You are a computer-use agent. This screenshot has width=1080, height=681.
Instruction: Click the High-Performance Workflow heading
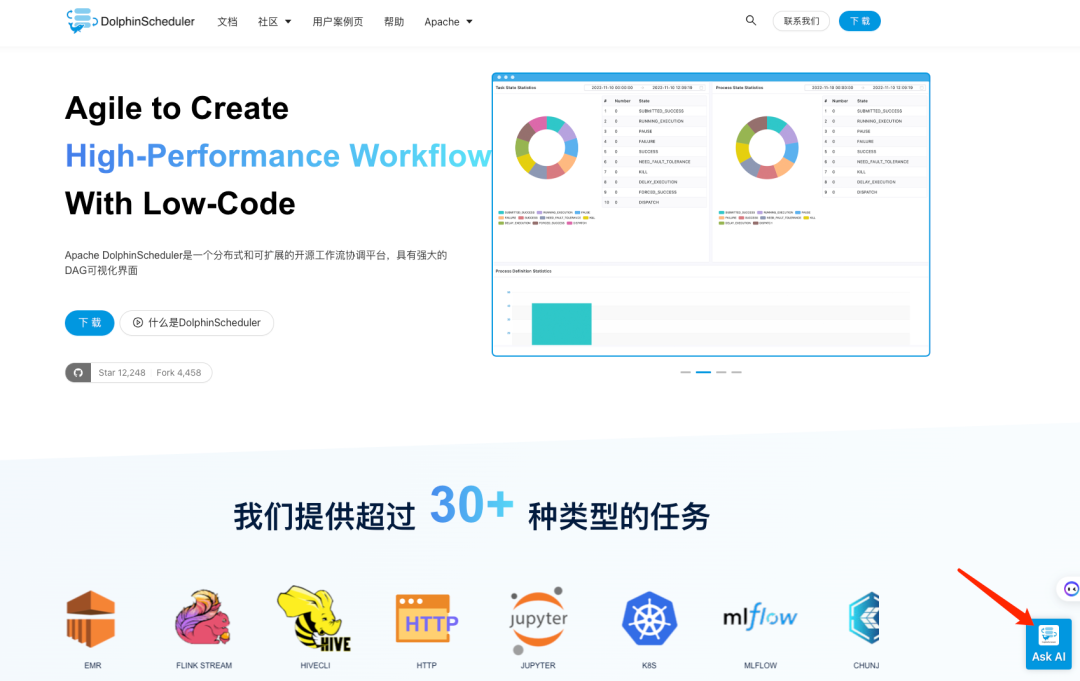pos(278,156)
